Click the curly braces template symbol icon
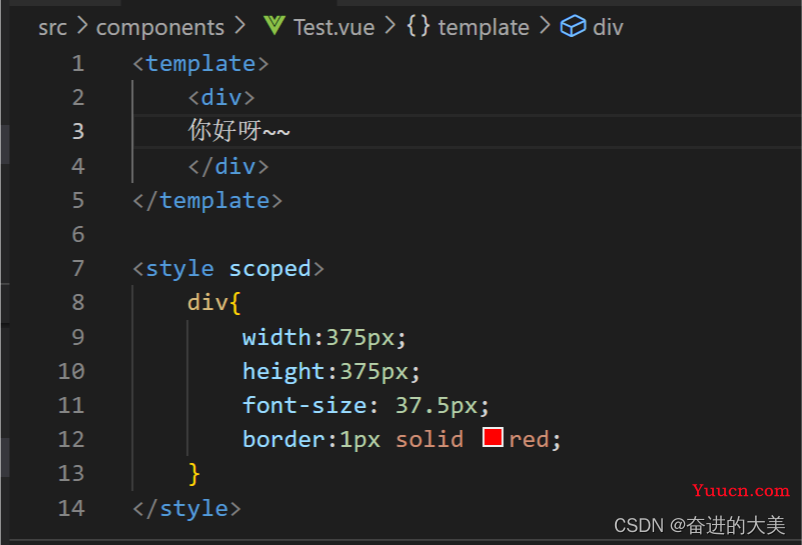Viewport: 802px width, 545px height. 418,26
